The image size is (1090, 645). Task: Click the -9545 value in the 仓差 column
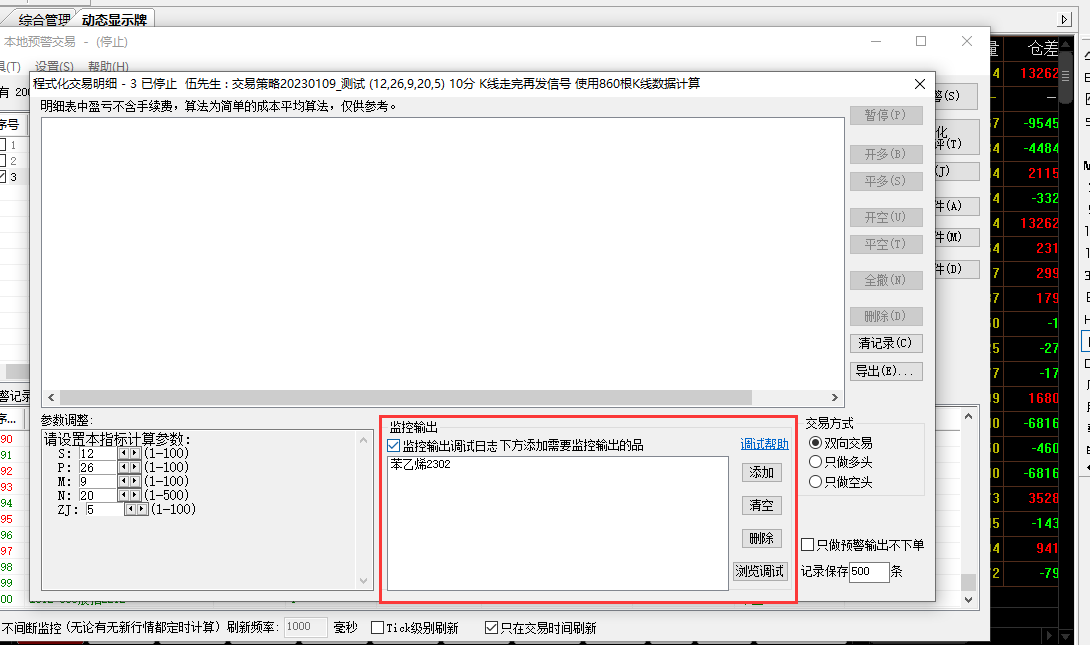tap(1041, 123)
